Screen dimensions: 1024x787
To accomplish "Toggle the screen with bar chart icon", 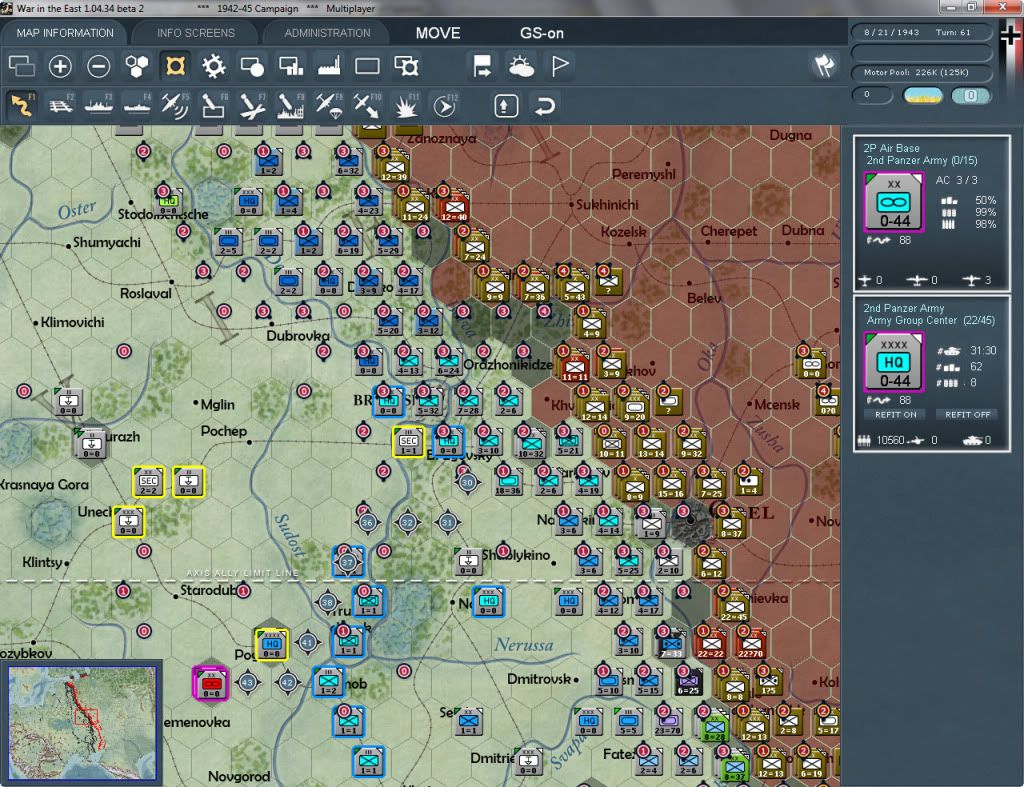I will (291, 66).
